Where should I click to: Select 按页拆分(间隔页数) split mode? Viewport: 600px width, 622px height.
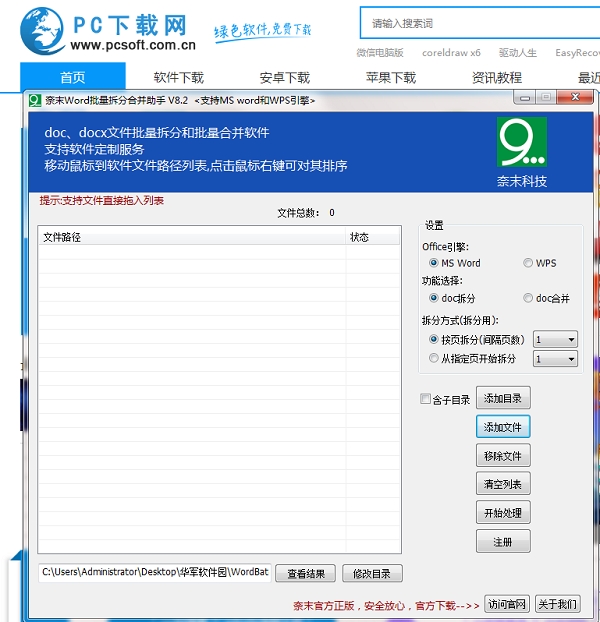pos(477,340)
